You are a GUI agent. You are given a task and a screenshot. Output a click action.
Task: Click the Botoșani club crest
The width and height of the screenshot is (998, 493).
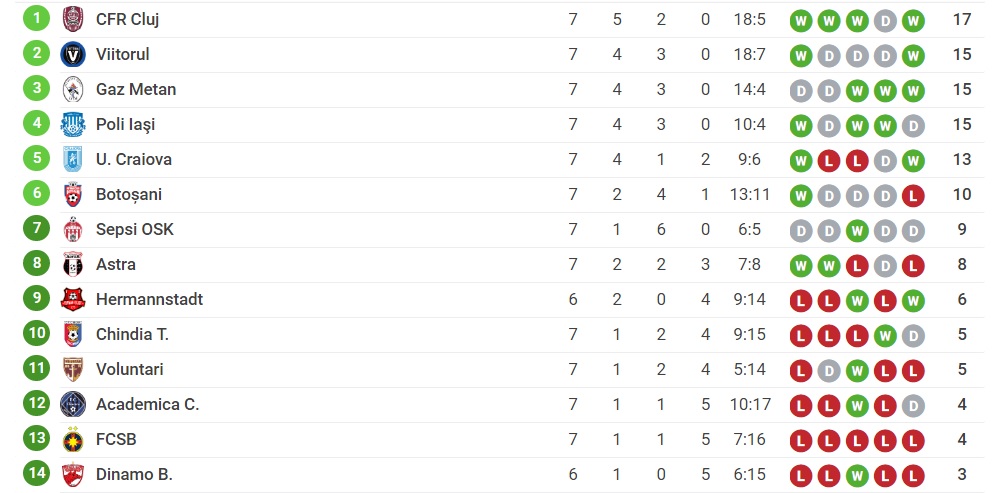click(73, 194)
